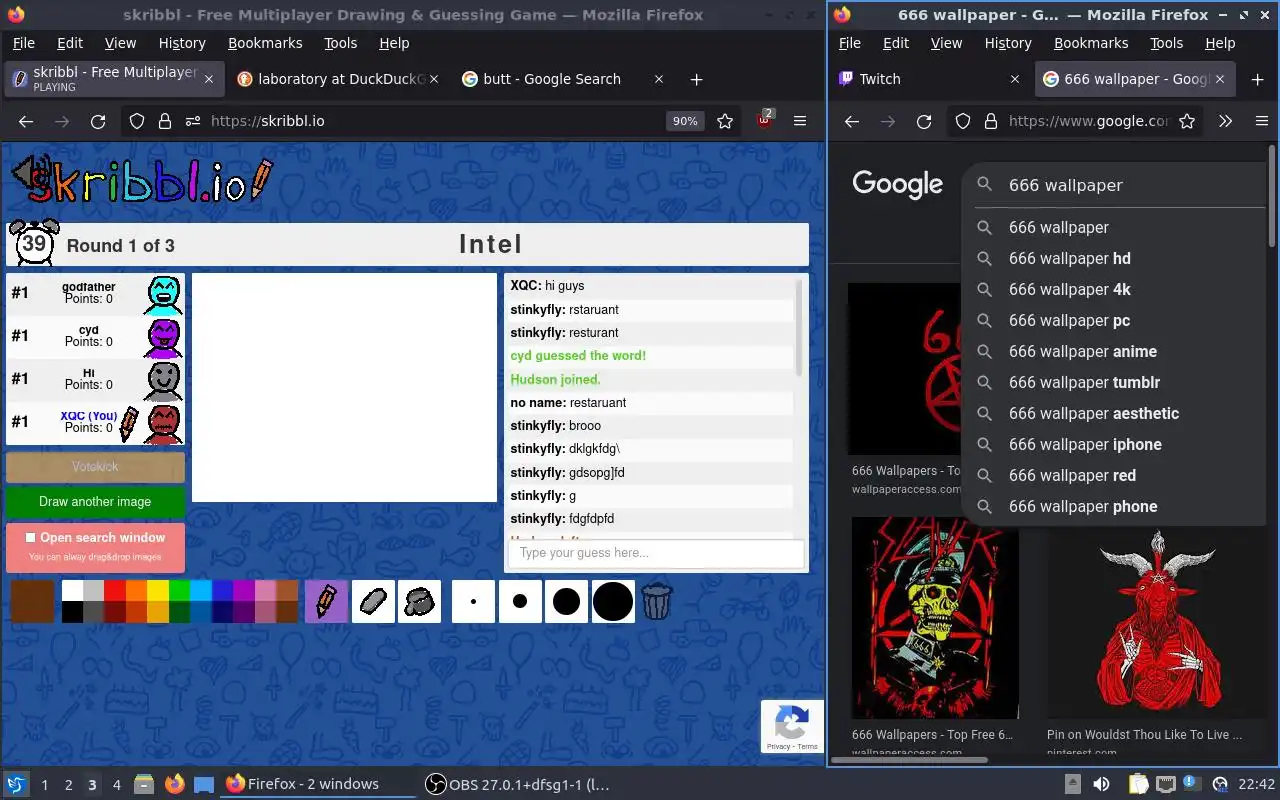Open new tab in Google Firefox window
This screenshot has height=800, width=1280.
tap(1258, 79)
